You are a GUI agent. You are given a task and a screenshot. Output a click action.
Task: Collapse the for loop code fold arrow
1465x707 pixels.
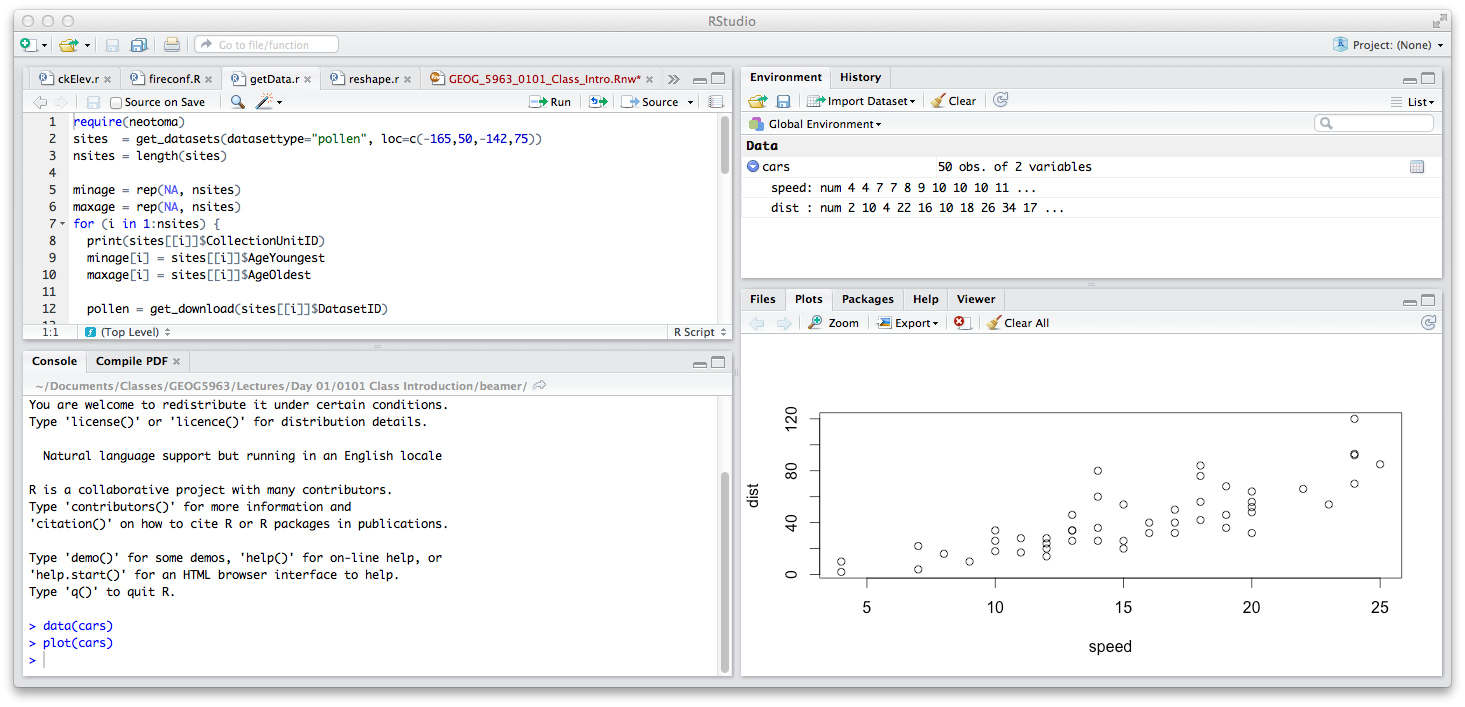pos(63,224)
